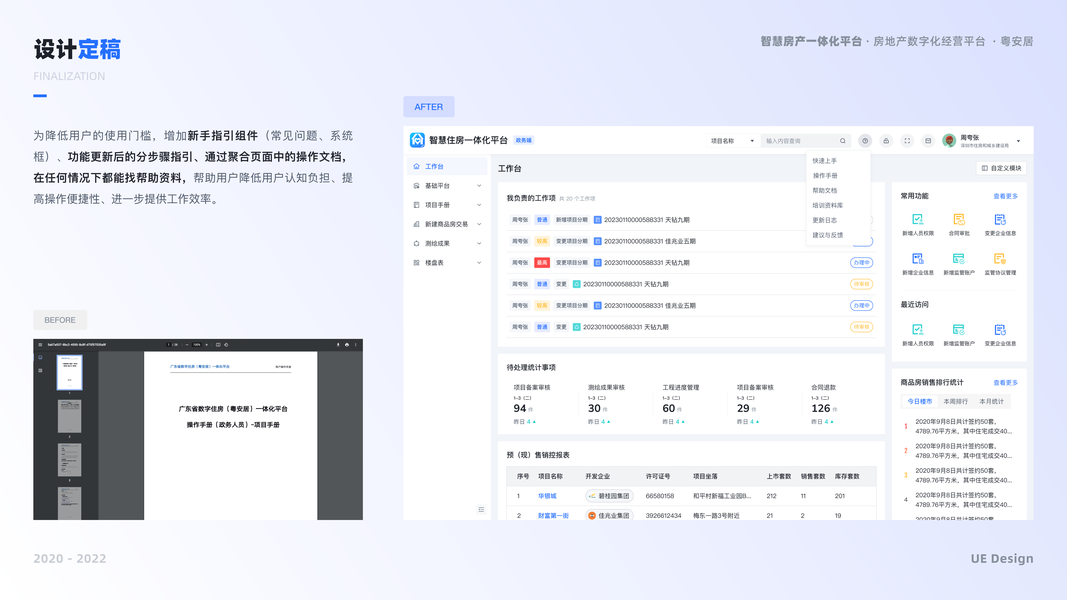Open the 新增企业信息 shortcut icon

point(917,259)
